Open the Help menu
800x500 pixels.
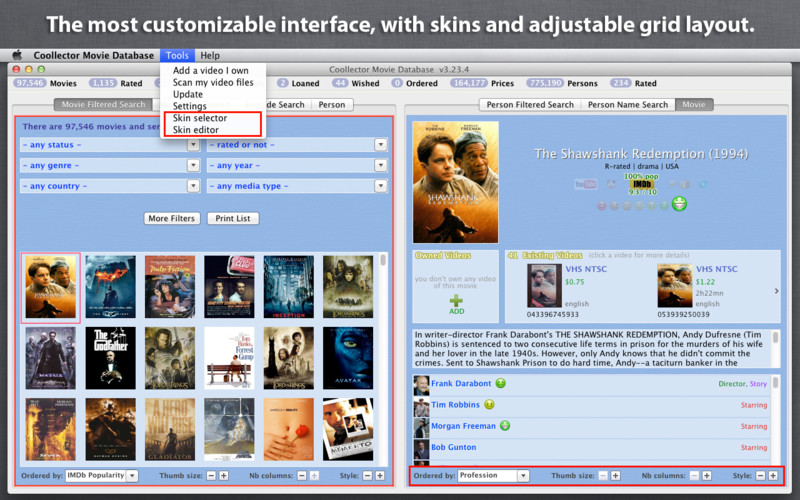[210, 55]
